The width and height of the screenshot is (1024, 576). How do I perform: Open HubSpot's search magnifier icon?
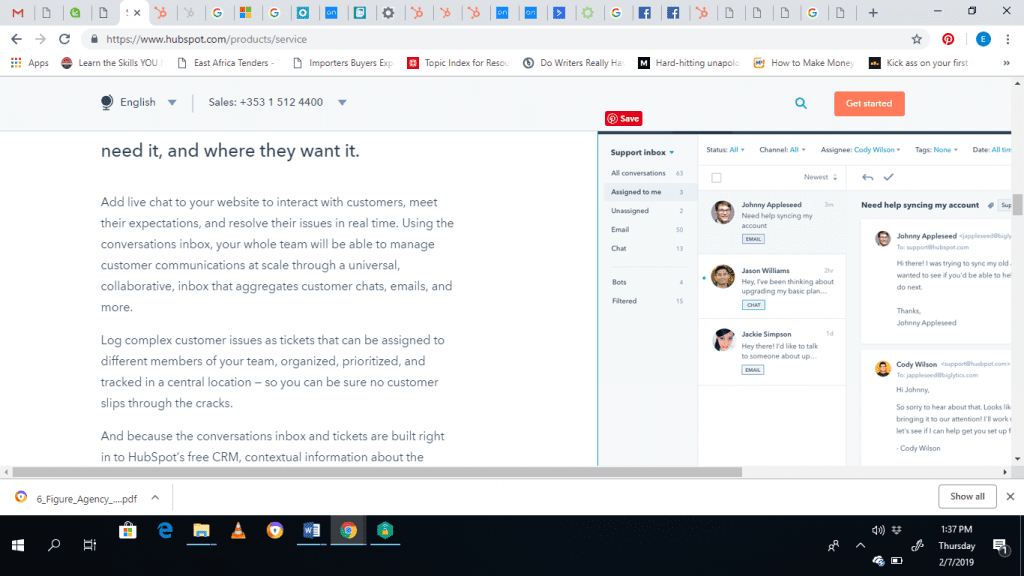coord(800,103)
